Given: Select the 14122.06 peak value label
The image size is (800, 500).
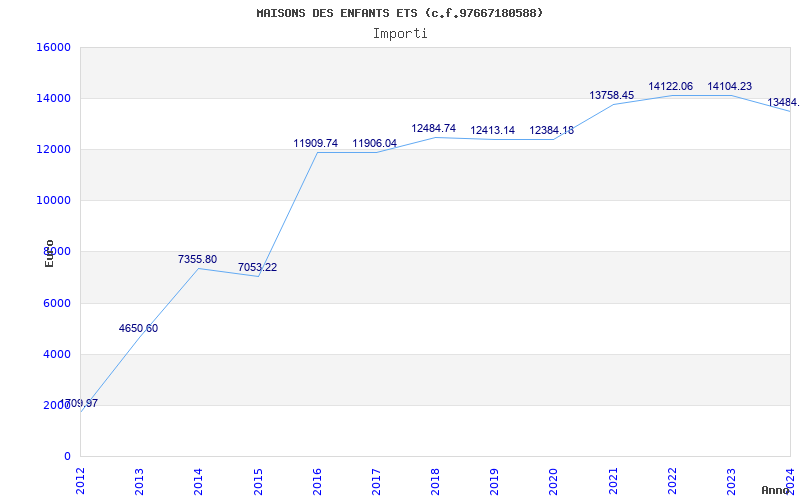Looking at the screenshot, I should (x=670, y=86).
